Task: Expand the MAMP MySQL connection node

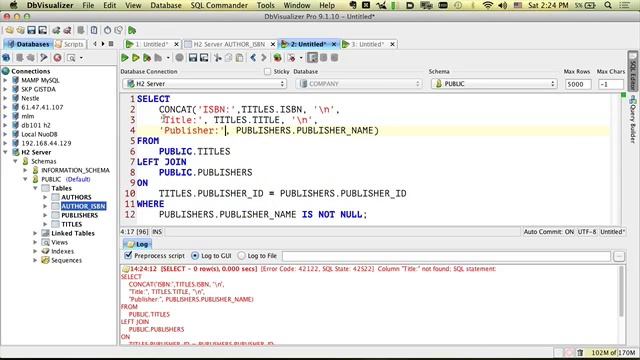Action: point(5,80)
